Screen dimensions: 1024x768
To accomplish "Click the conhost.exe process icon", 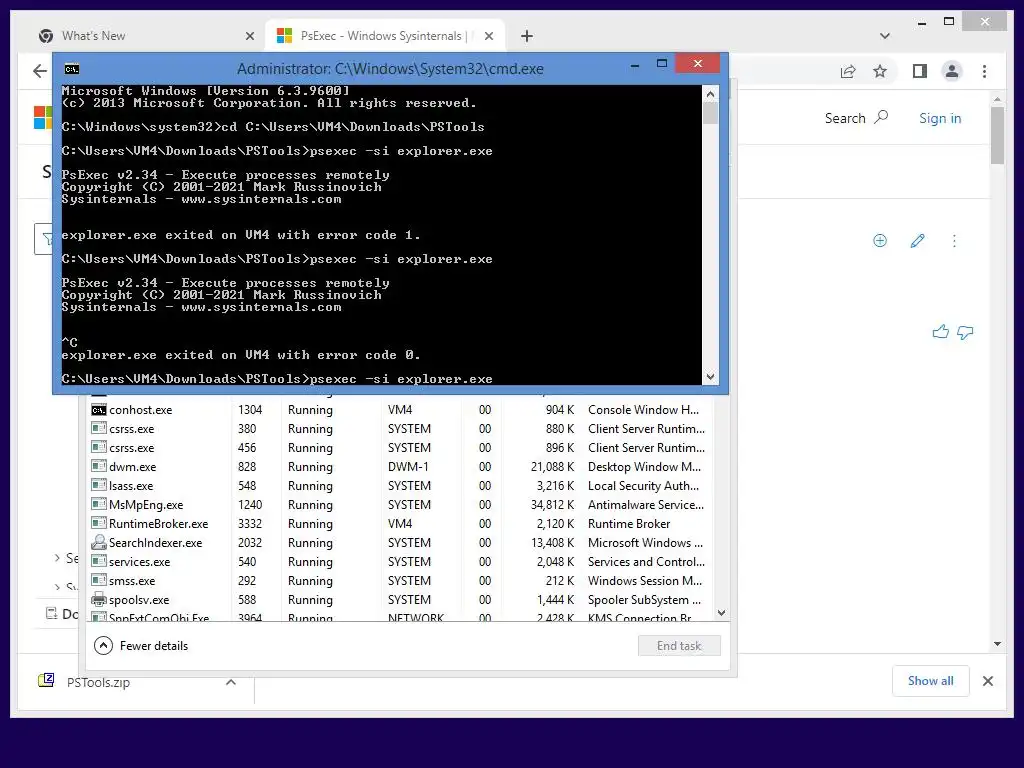I will pos(99,410).
